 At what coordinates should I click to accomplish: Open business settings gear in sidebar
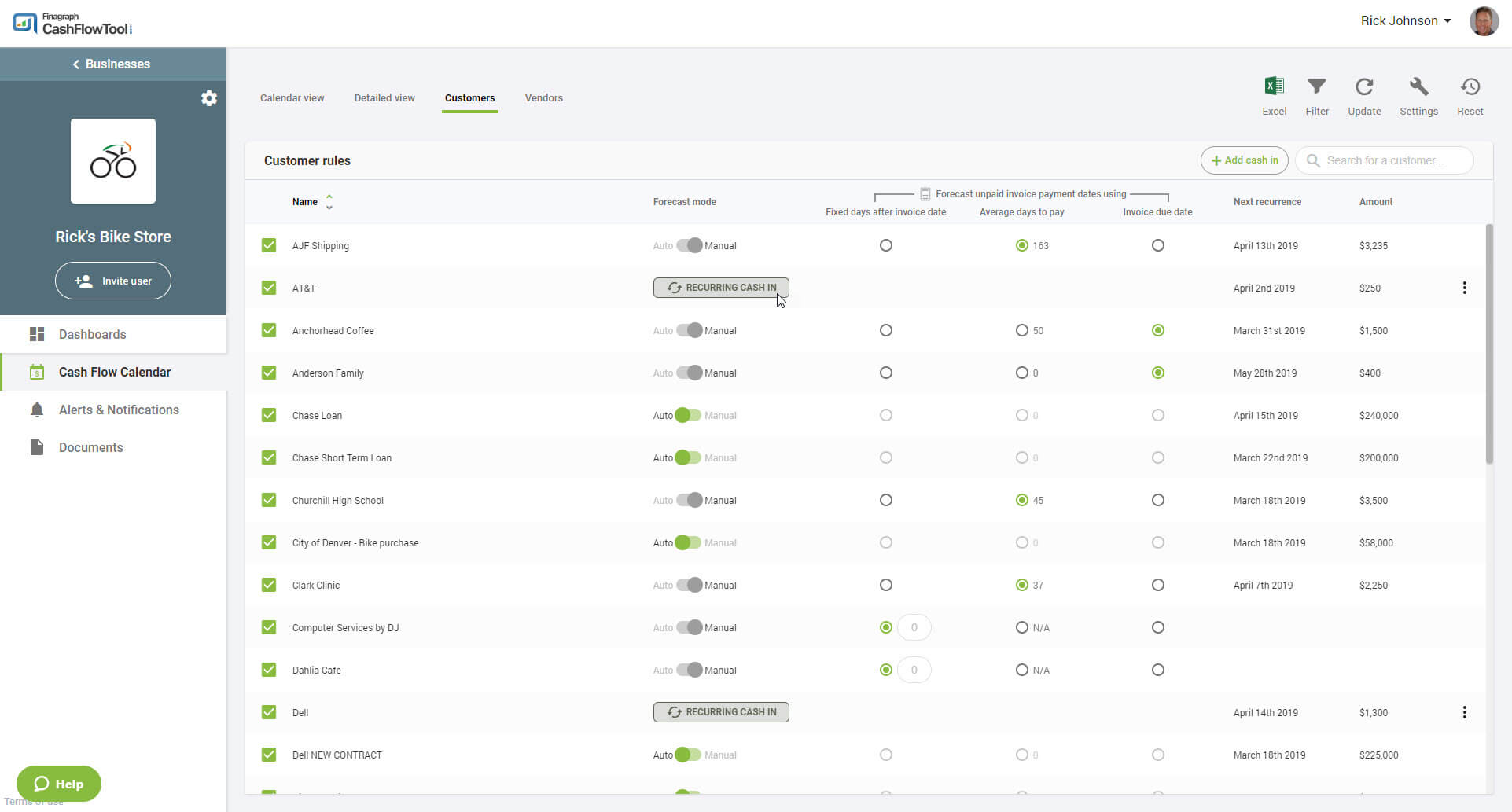(x=208, y=98)
